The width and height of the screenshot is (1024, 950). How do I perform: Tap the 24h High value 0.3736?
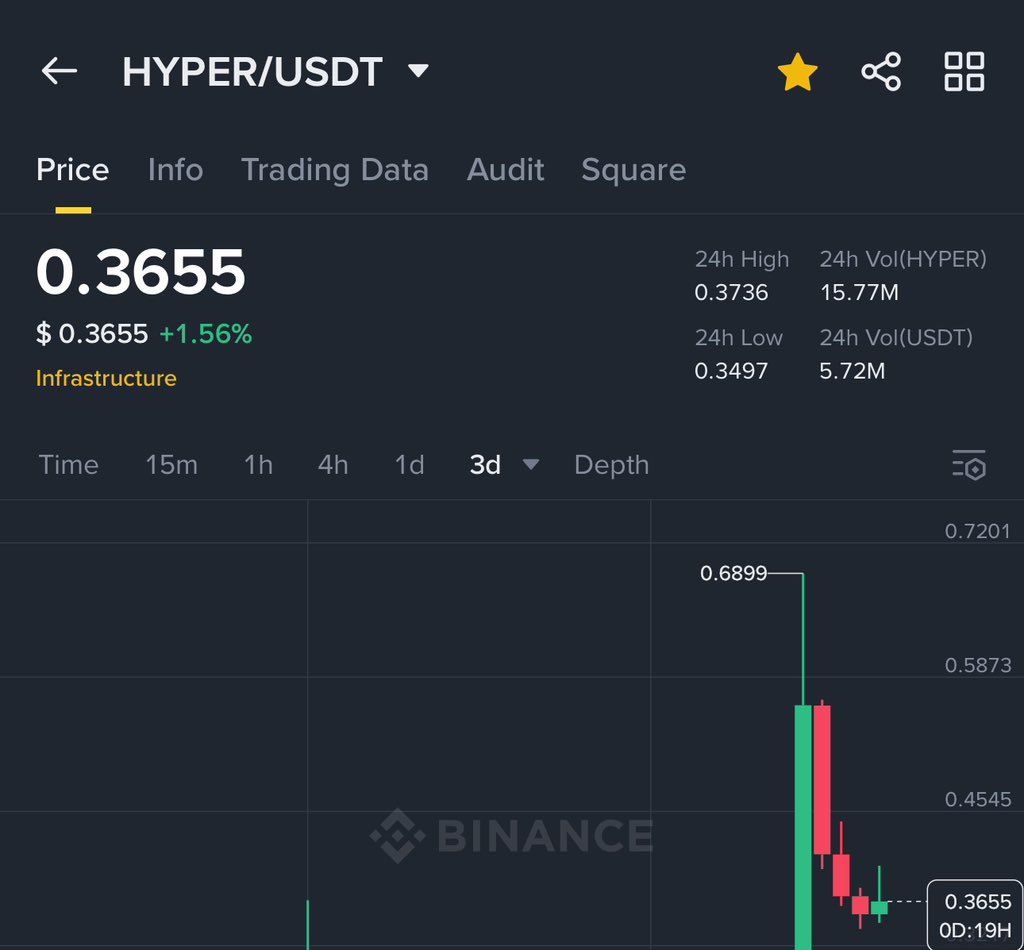(x=731, y=292)
